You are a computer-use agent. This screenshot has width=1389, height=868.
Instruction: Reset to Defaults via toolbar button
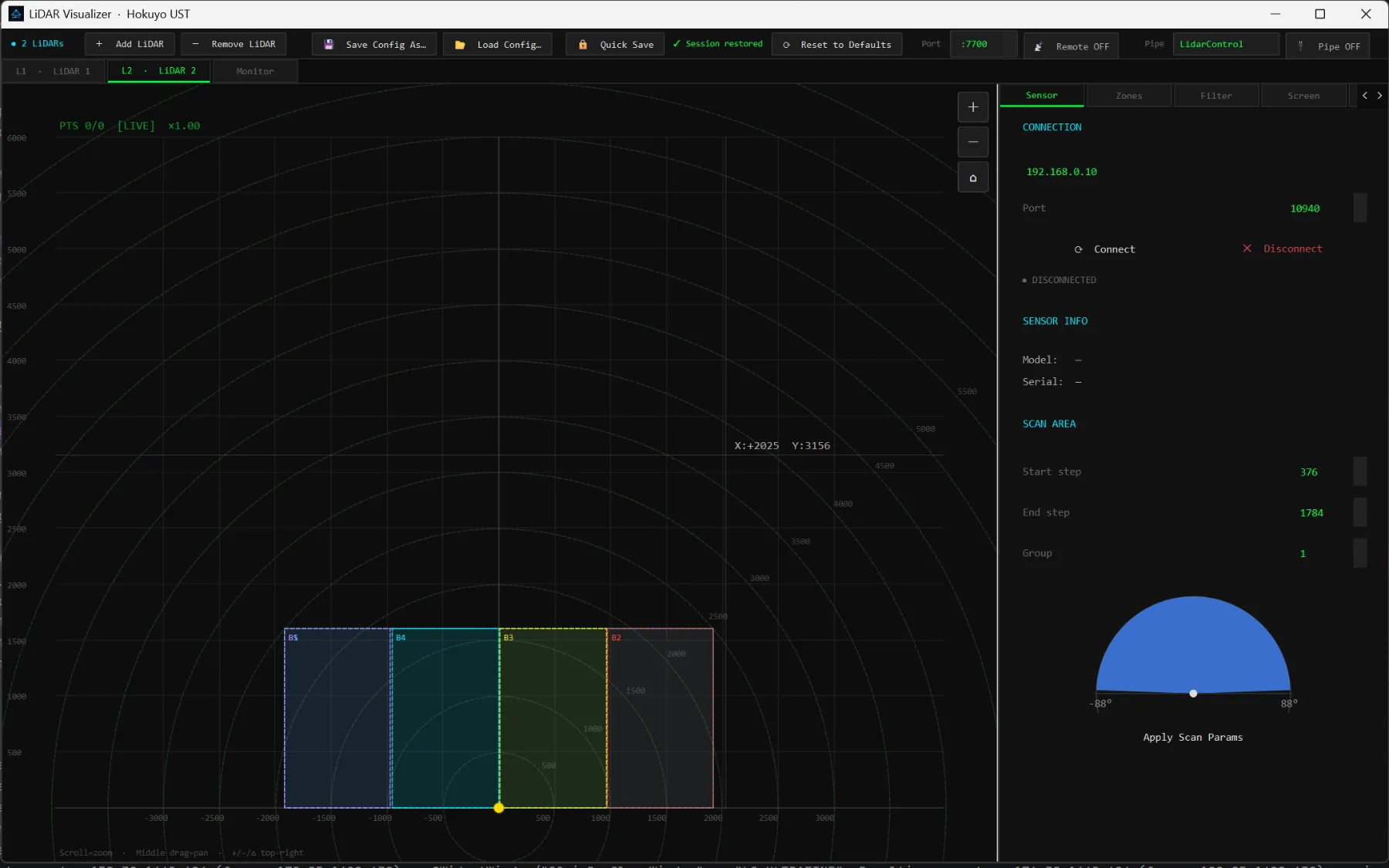pyautogui.click(x=836, y=45)
